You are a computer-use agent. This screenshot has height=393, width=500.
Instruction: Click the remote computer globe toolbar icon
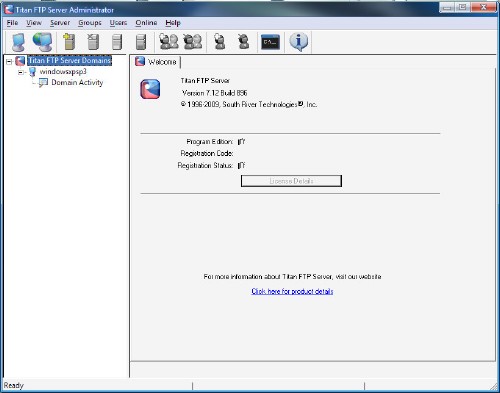42,42
